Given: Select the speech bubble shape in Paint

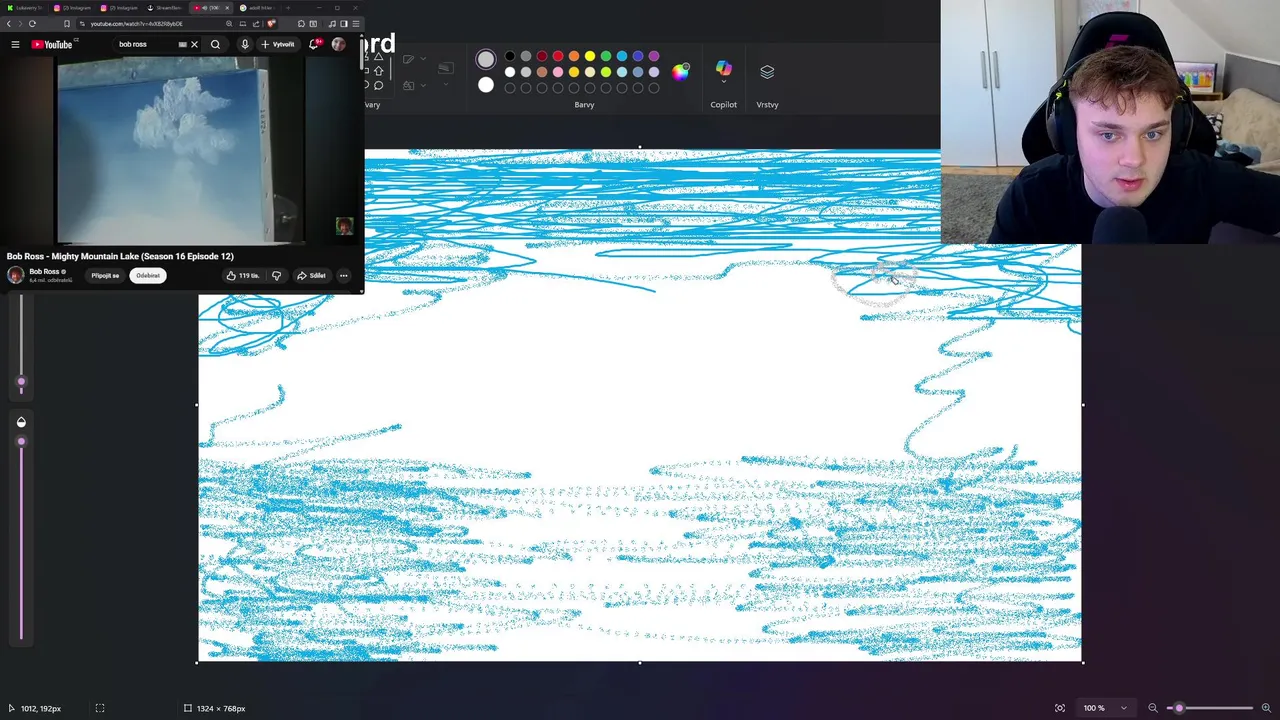Looking at the screenshot, I should click(x=378, y=85).
